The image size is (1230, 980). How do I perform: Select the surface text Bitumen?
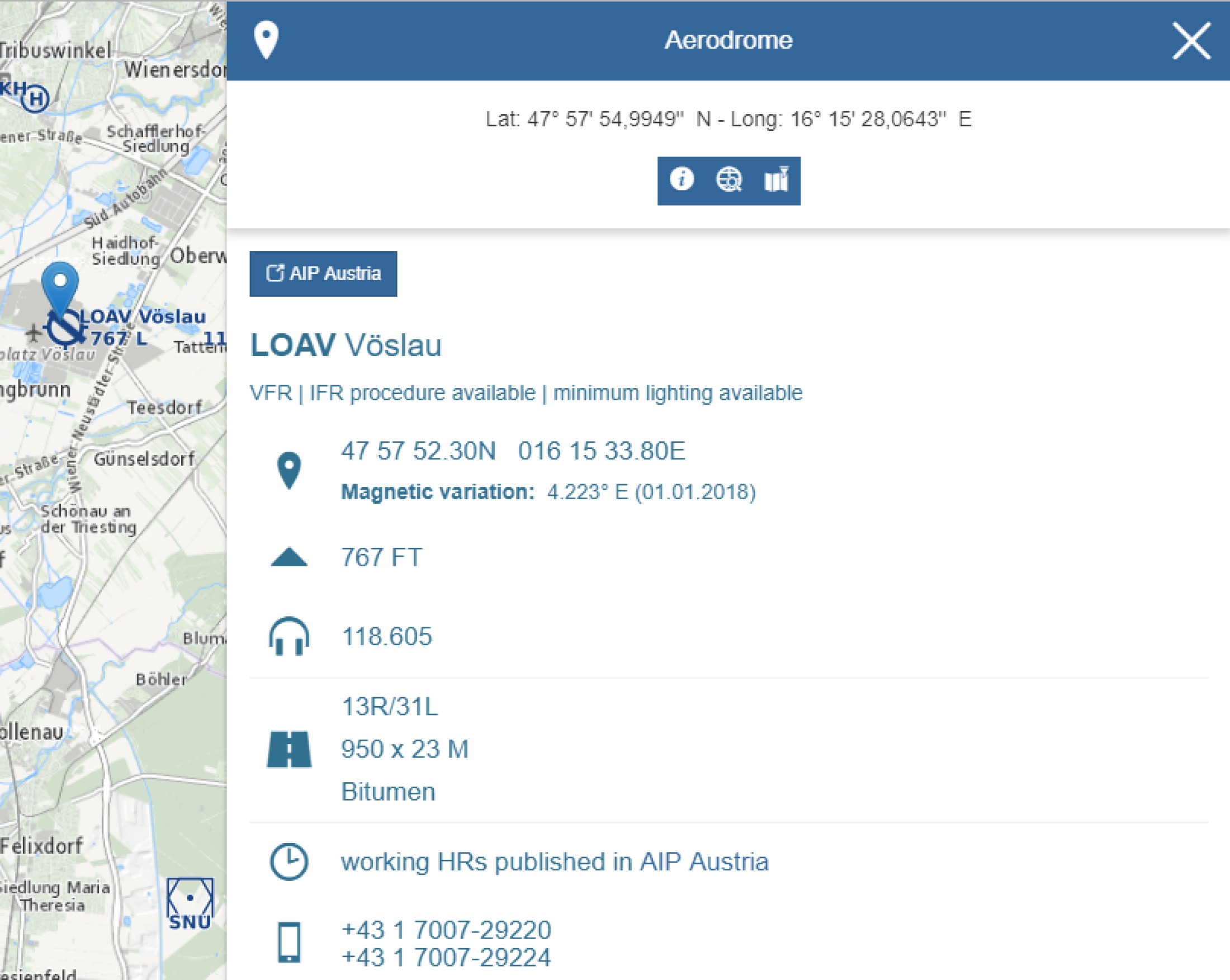tap(388, 792)
